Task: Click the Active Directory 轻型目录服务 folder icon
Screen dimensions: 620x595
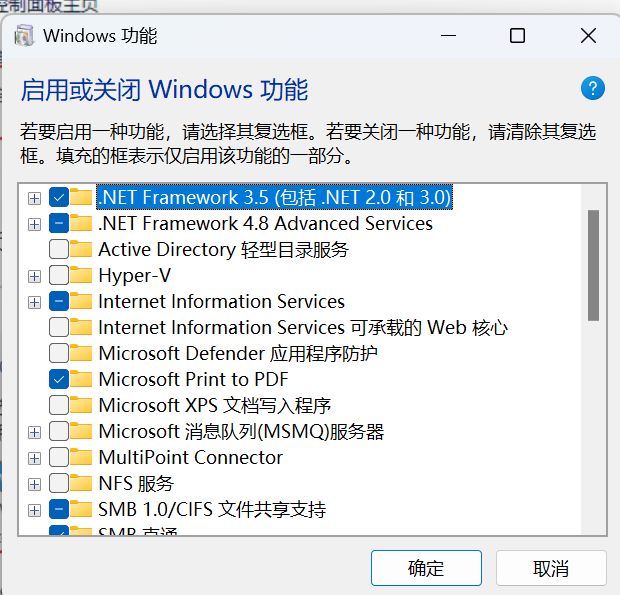Action: point(83,249)
